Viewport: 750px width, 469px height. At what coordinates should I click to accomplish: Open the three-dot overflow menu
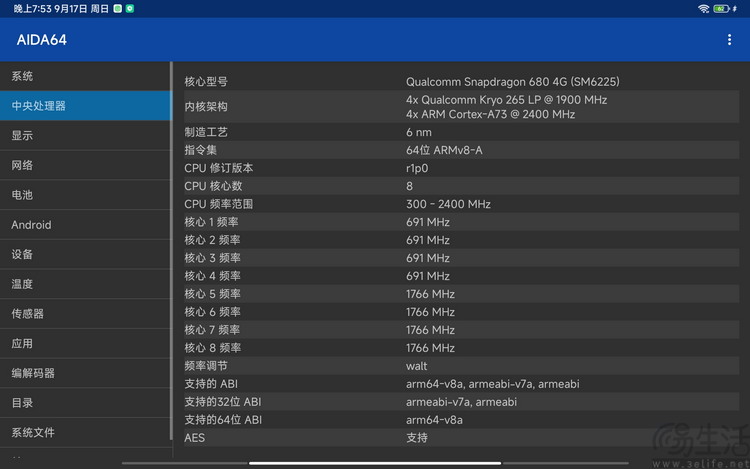729,40
